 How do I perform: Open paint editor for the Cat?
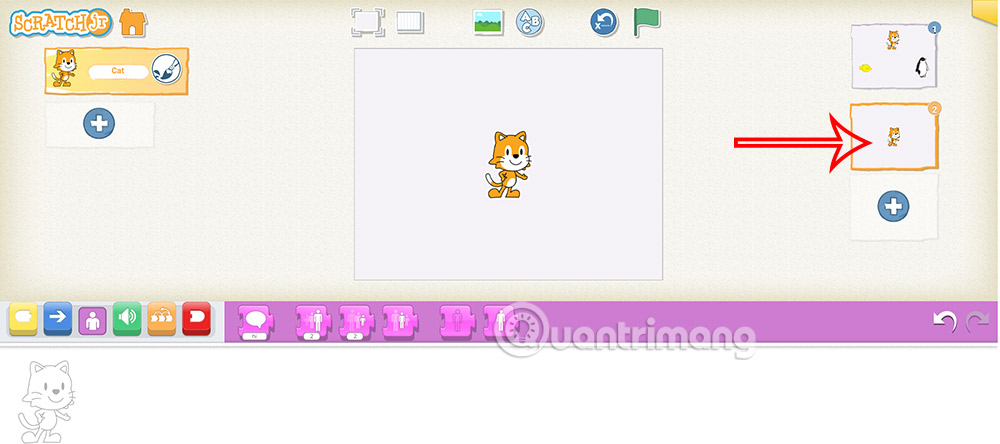167,69
